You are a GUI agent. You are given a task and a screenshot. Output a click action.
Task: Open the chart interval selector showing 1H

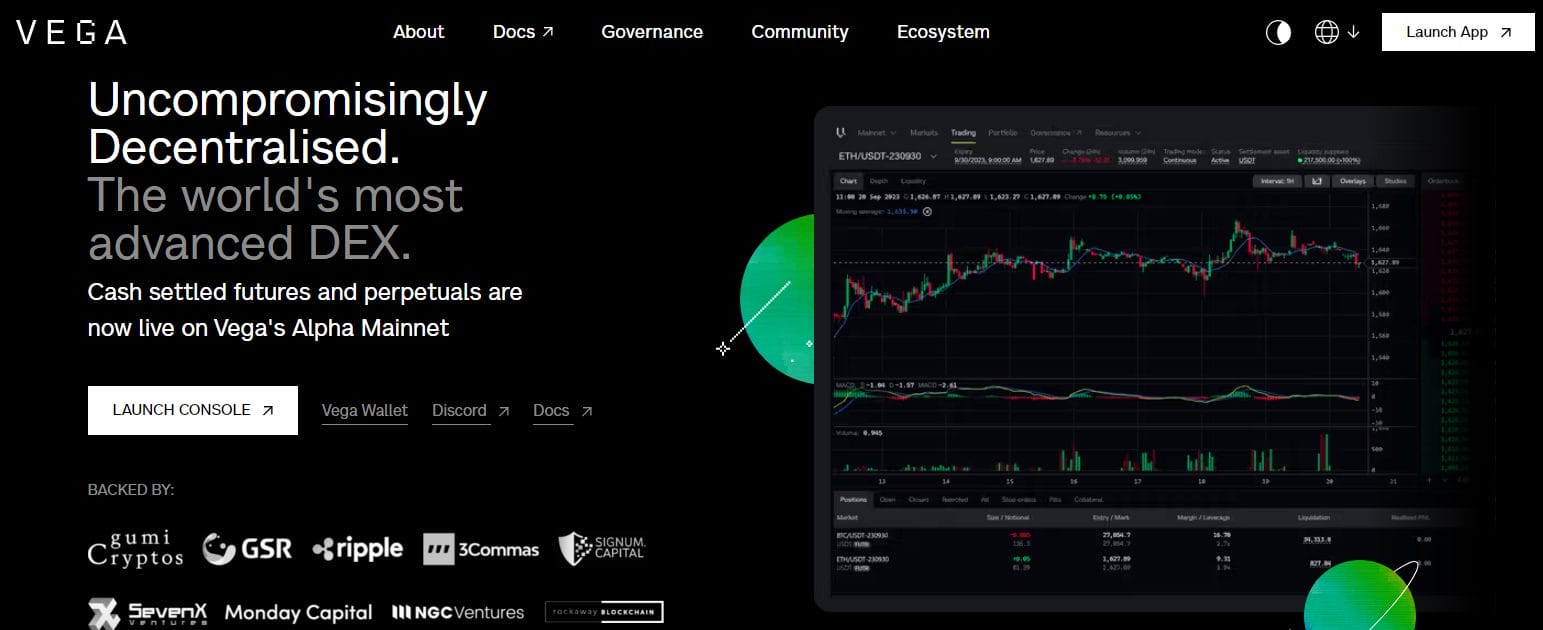(x=1277, y=181)
